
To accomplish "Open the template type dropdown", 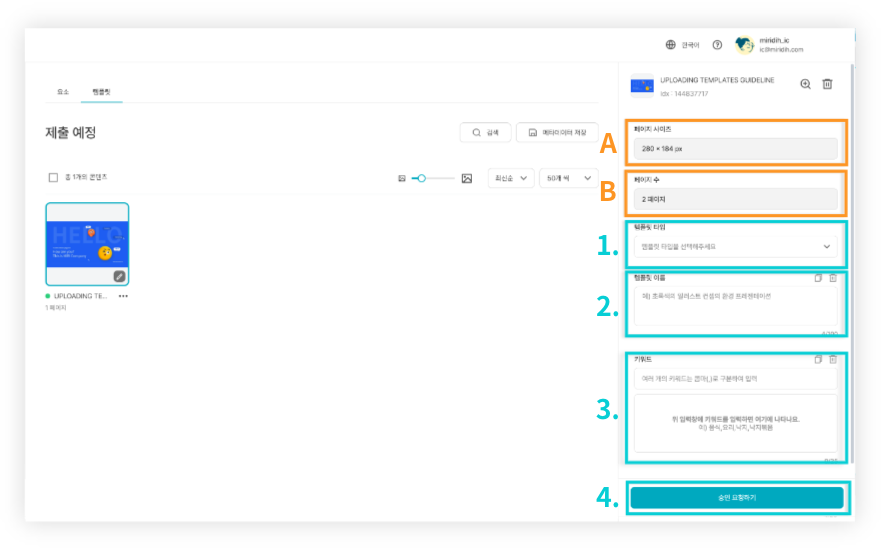I will click(x=735, y=246).
